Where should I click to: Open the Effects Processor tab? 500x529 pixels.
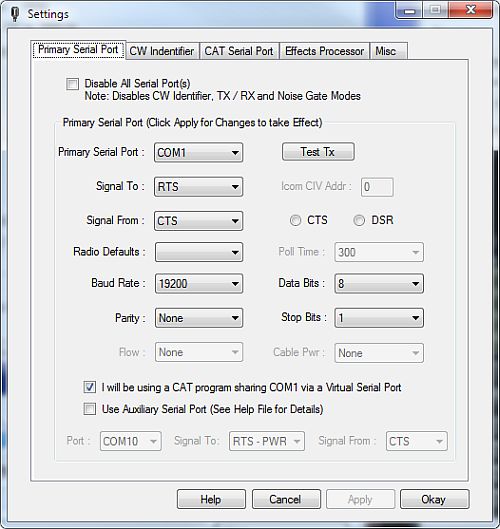pos(325,51)
